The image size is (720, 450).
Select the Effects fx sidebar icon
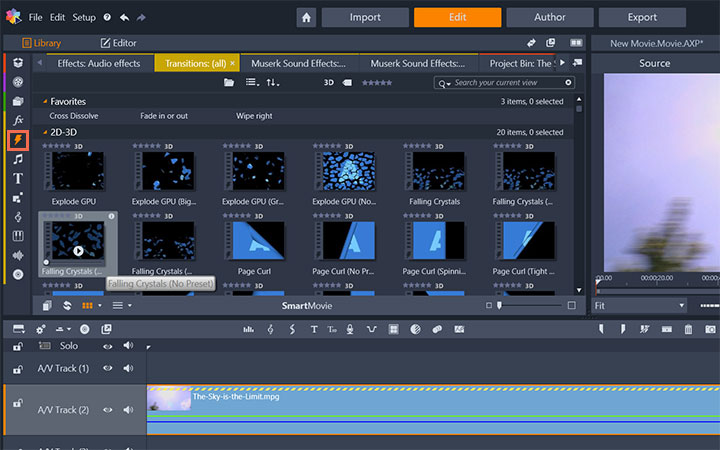(x=18, y=120)
